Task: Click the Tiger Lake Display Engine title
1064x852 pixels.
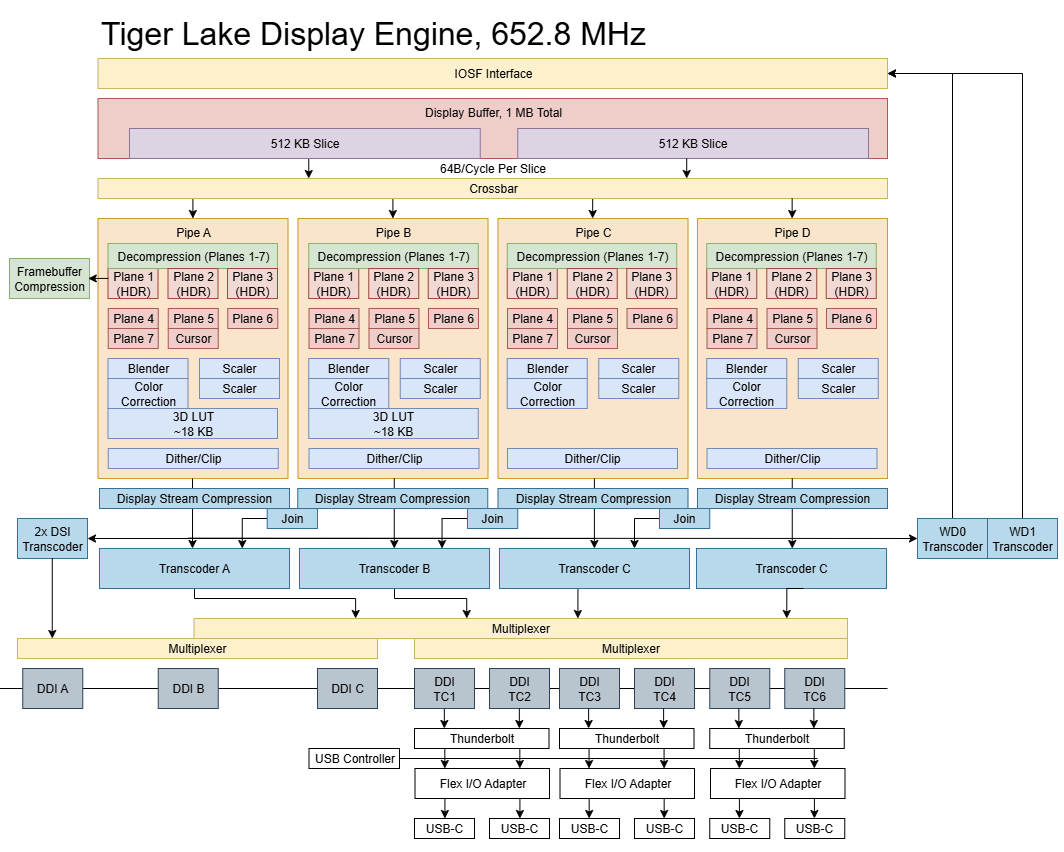Action: 373,34
